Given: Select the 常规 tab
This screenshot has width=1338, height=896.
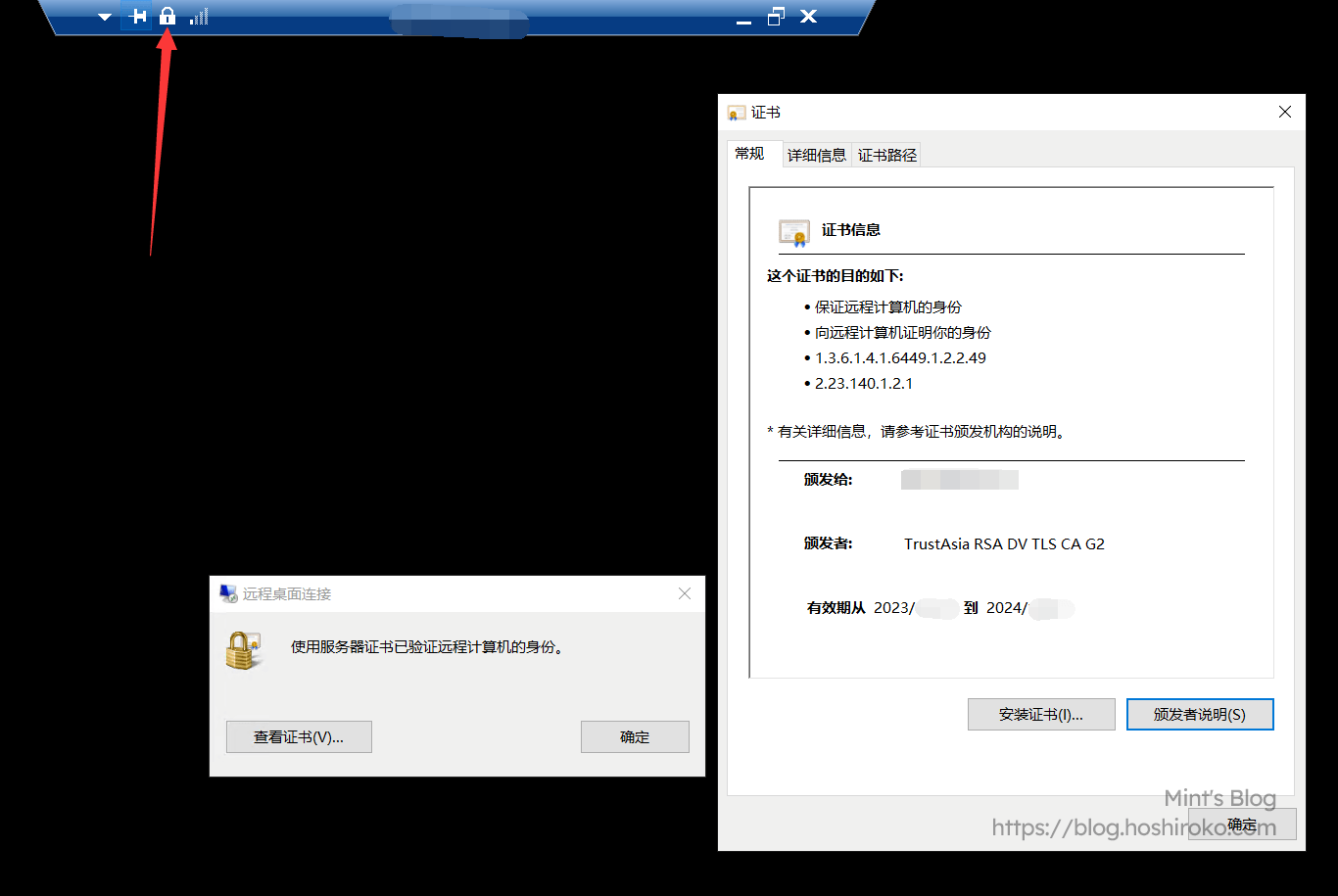Looking at the screenshot, I should click(749, 154).
